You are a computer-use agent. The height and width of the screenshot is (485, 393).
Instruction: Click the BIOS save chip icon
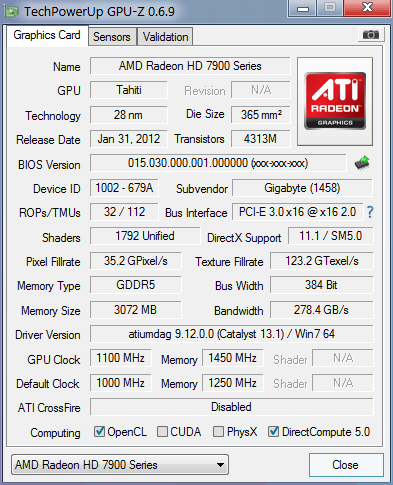pyautogui.click(x=362, y=163)
